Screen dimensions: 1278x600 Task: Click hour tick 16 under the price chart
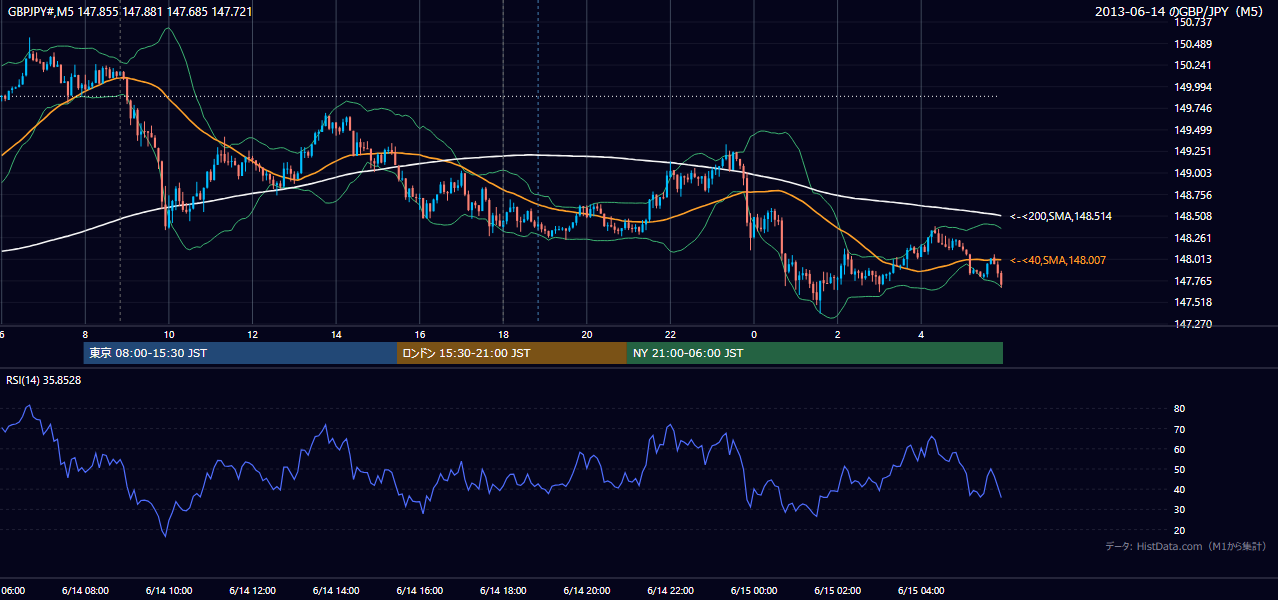pyautogui.click(x=420, y=334)
